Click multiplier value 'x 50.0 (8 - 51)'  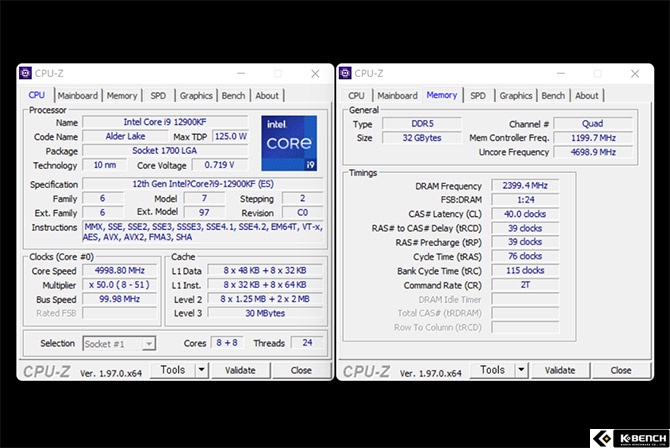coord(120,285)
